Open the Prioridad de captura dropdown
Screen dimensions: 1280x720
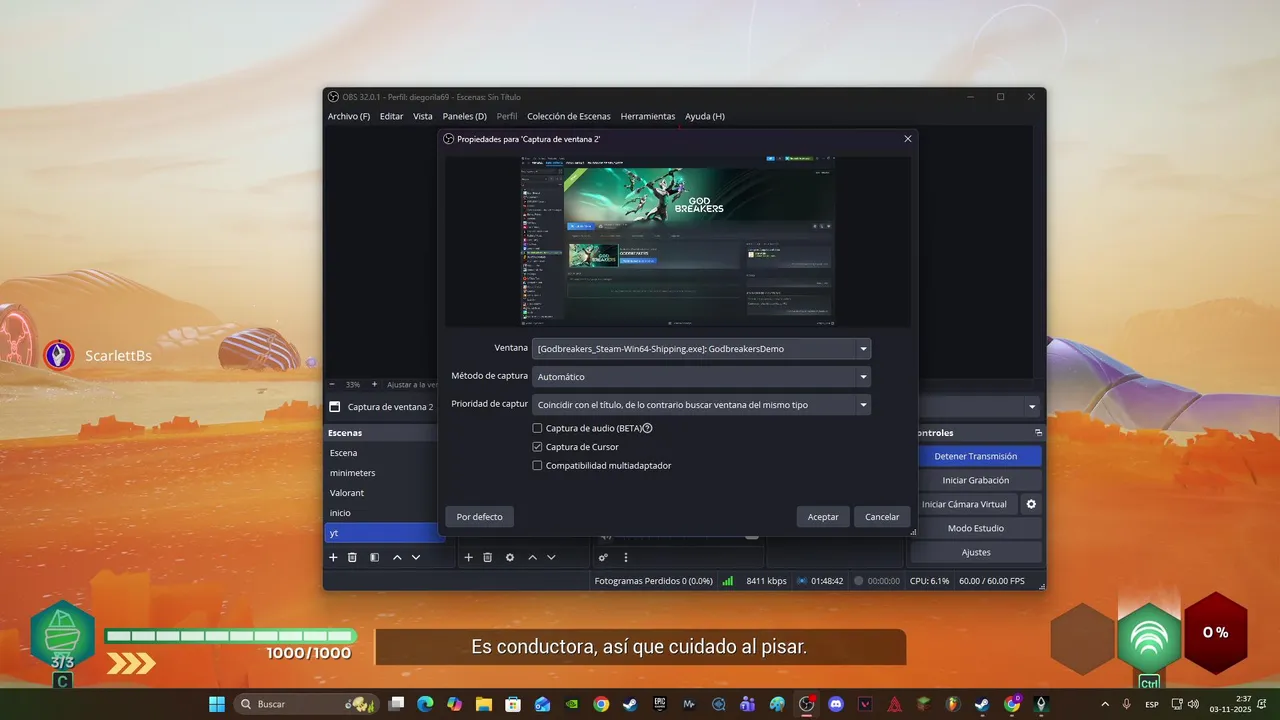tap(702, 405)
